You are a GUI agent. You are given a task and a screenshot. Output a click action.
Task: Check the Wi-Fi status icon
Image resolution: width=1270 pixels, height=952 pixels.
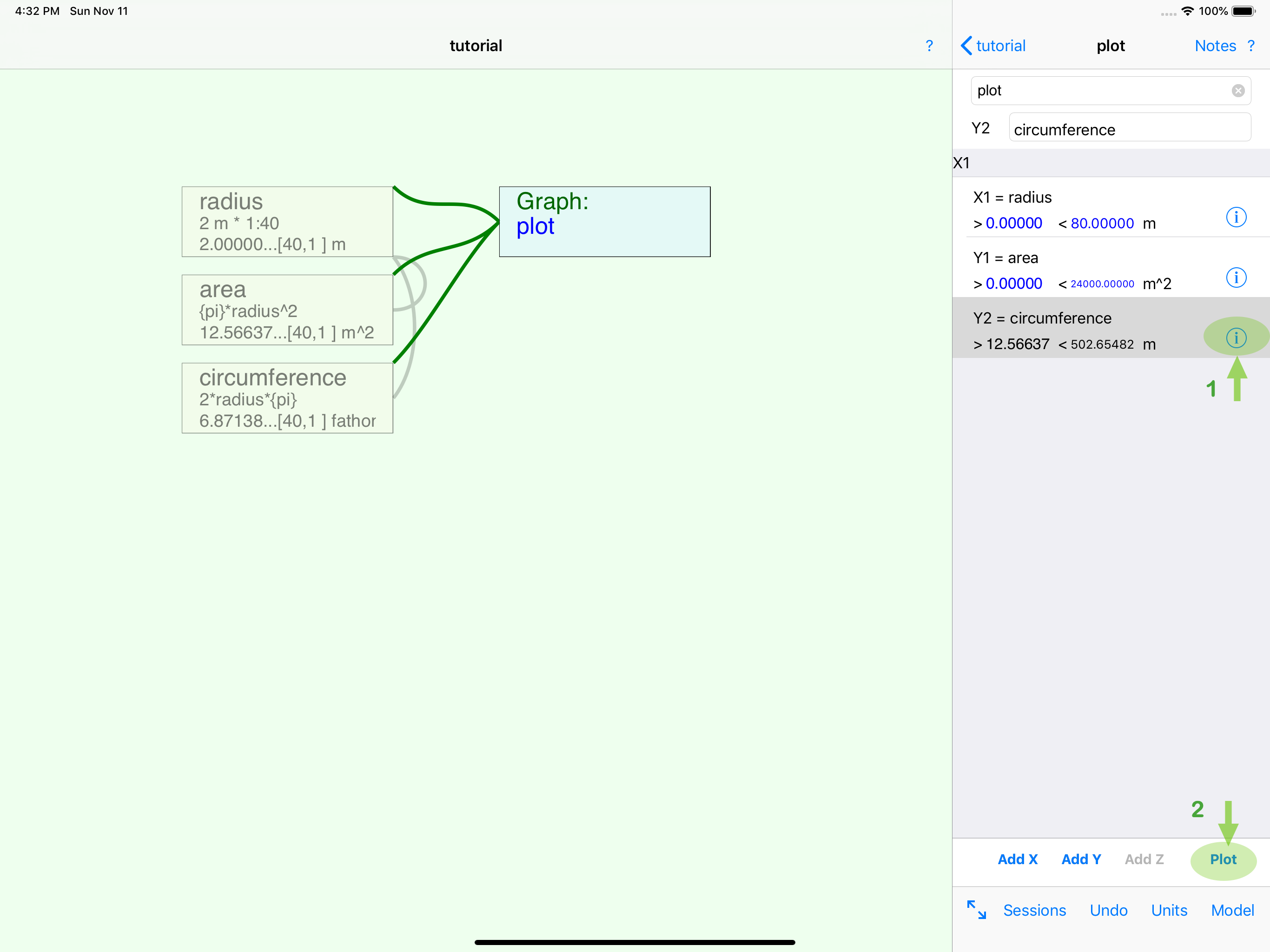click(1187, 11)
